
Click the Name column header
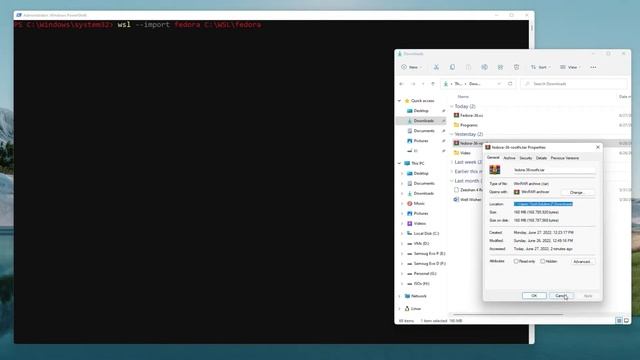coord(463,97)
